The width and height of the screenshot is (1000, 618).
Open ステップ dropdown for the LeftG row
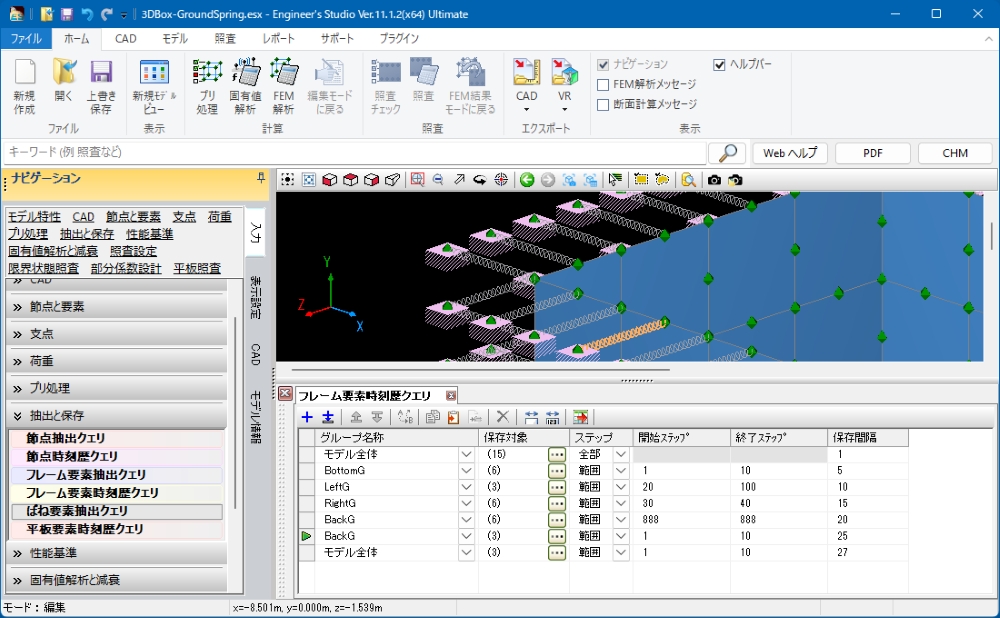(621, 487)
